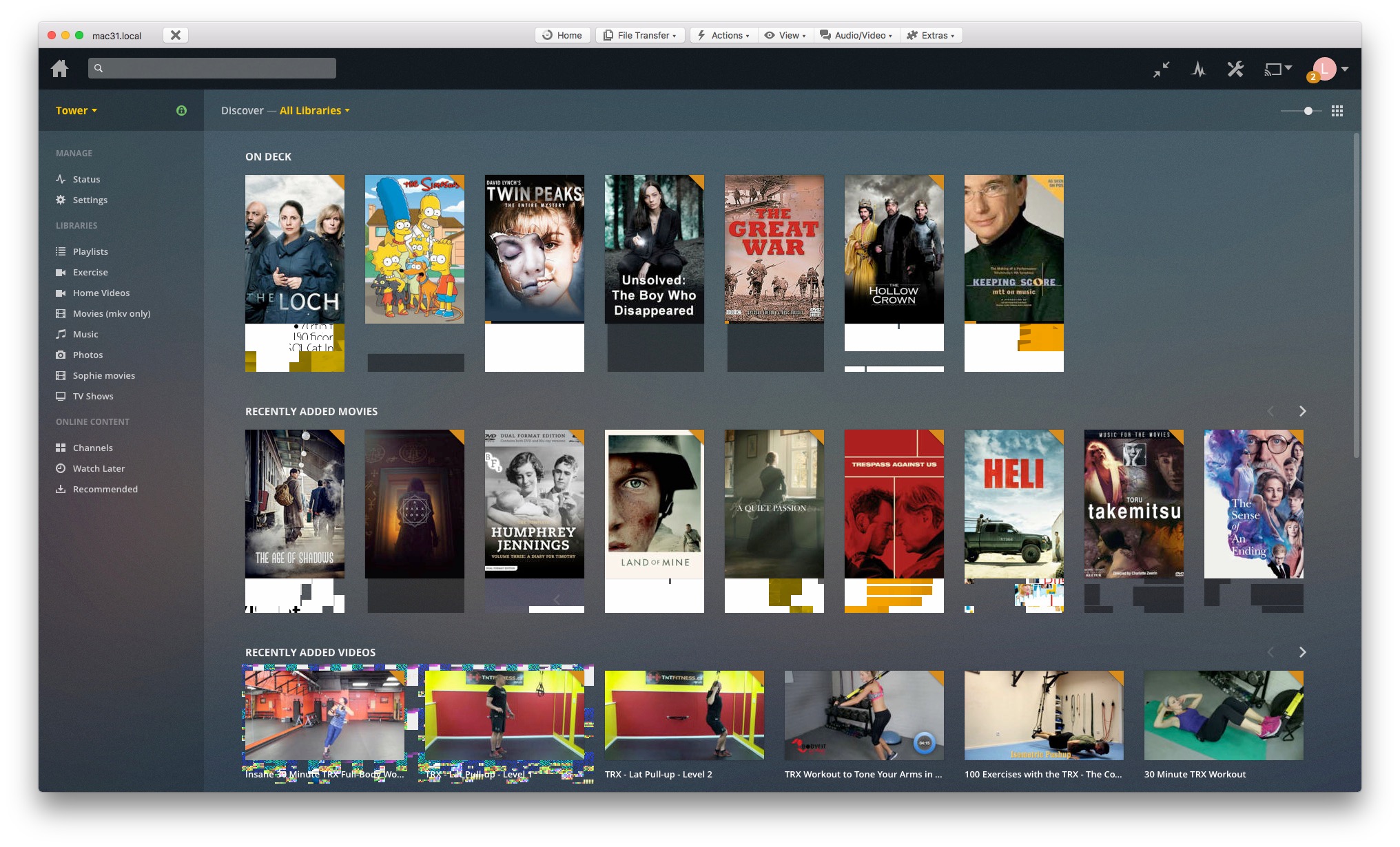The image size is (1400, 847).
Task: Open Unsolved: The Boy Who Disappeared poster
Action: (655, 249)
